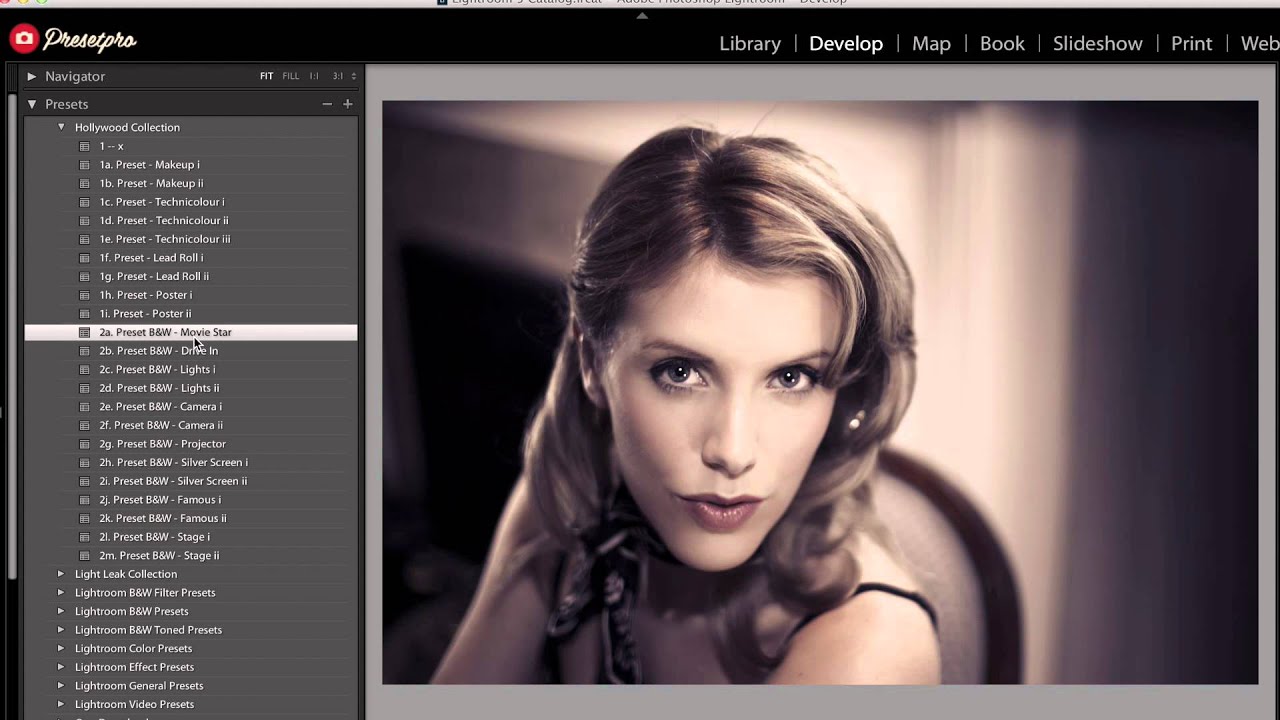
Task: Click the preset icon beside 1 -- x
Action: point(85,146)
